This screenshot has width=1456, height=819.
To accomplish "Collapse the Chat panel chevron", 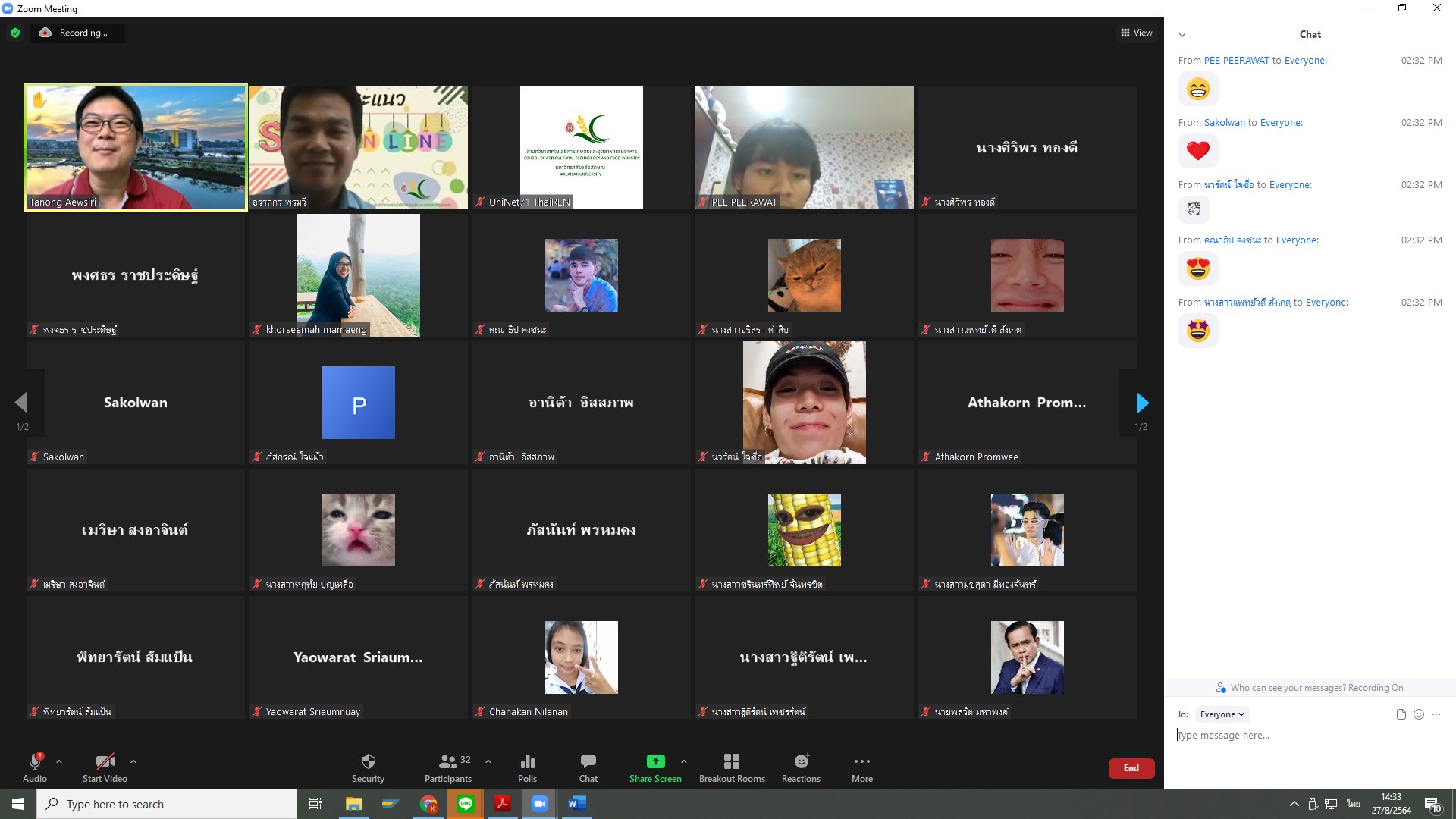I will (1182, 35).
